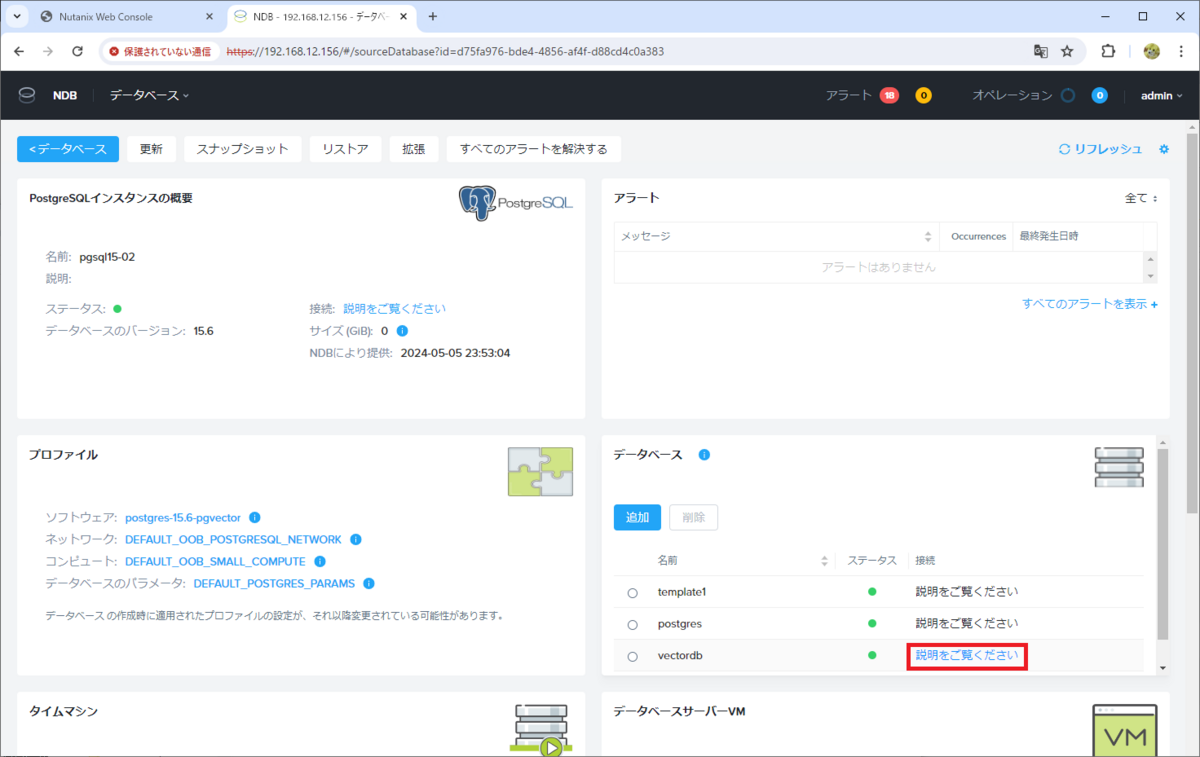Click the 拡張 button
The image size is (1200, 757).
(x=414, y=149)
